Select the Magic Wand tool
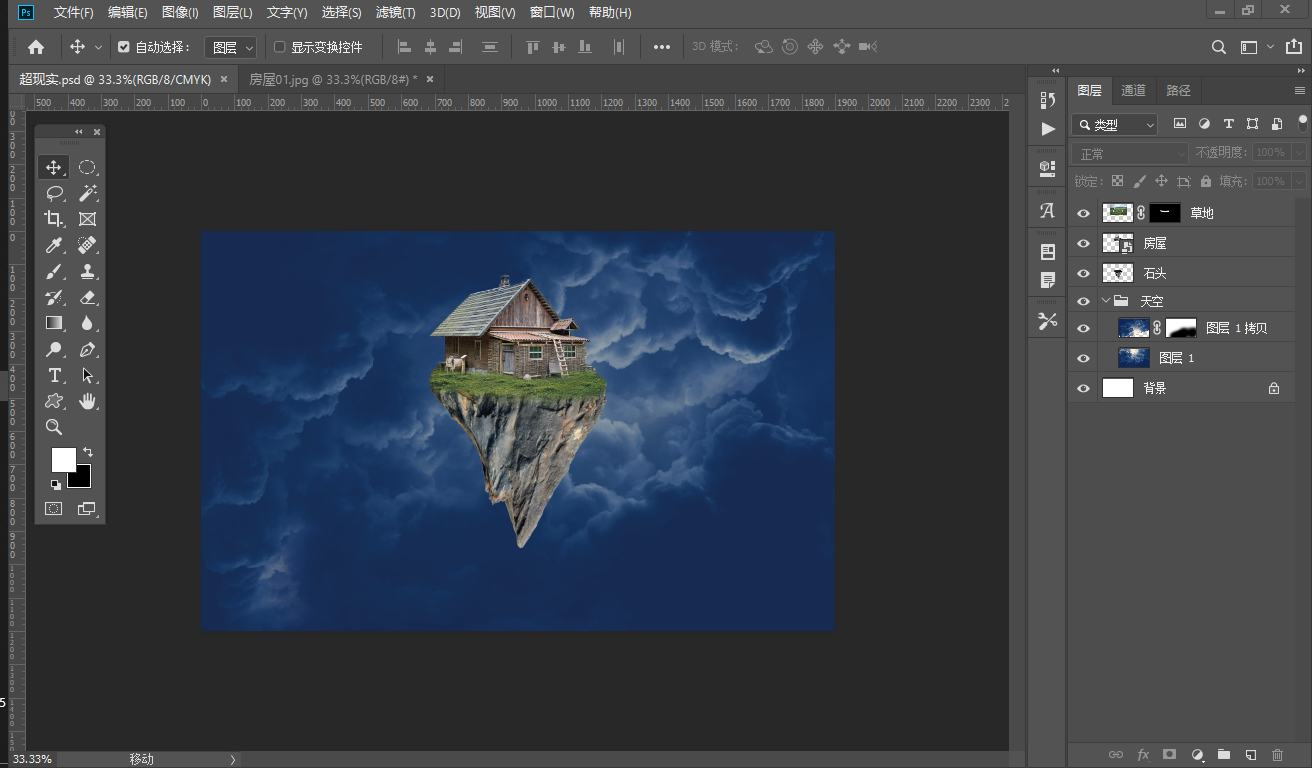Viewport: 1312px width, 768px height. click(88, 193)
